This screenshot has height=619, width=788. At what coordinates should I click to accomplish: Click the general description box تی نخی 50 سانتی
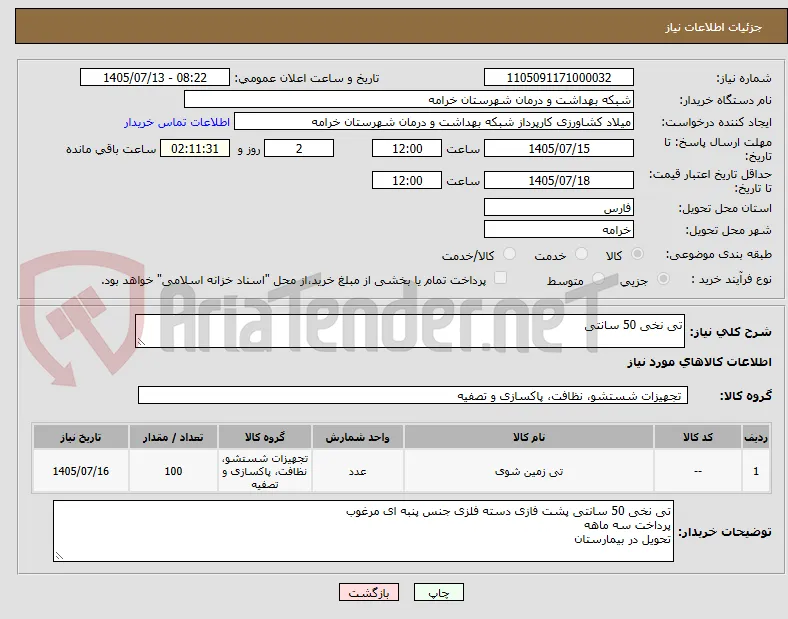coord(410,331)
